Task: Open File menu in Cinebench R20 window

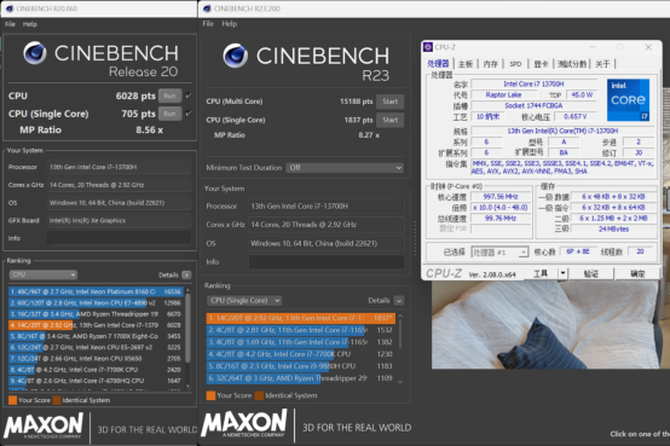Action: pos(10,24)
